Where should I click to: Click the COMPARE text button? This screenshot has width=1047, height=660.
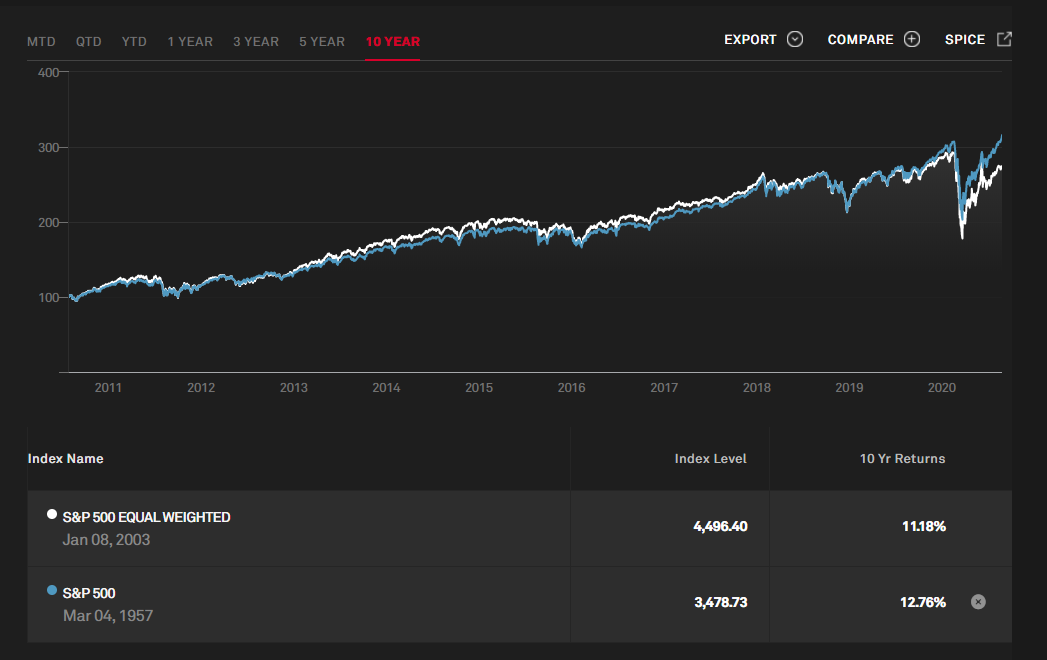coord(860,40)
